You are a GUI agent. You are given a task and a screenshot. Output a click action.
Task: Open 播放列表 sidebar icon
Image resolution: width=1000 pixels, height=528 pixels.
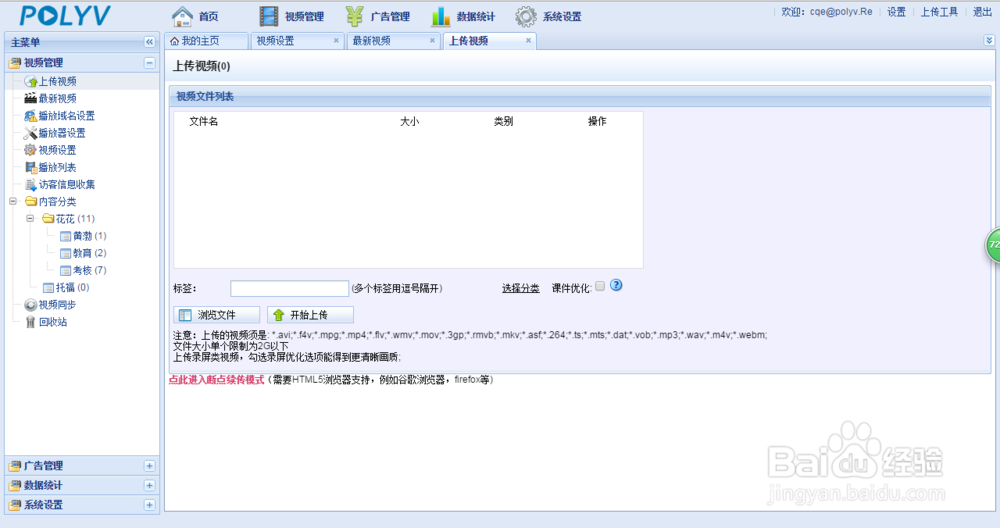click(31, 167)
